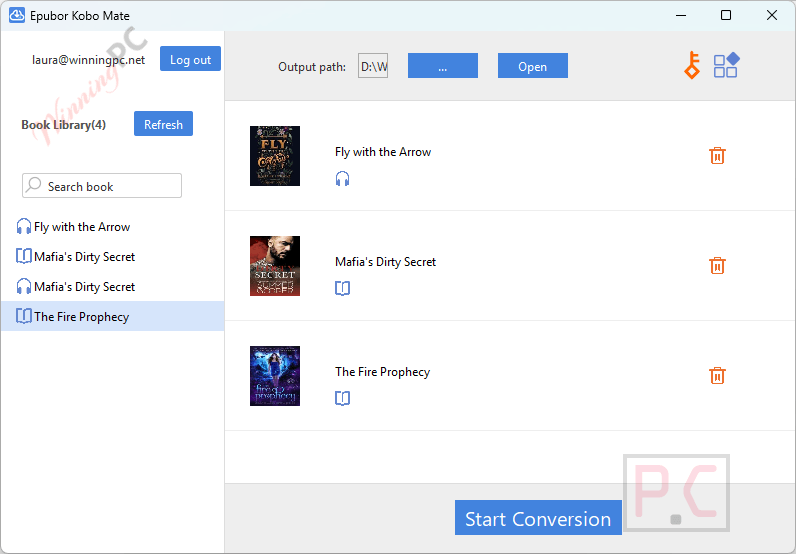The image size is (796, 554).
Task: Browse for output path with the ... button
Action: pyautogui.click(x=443, y=66)
